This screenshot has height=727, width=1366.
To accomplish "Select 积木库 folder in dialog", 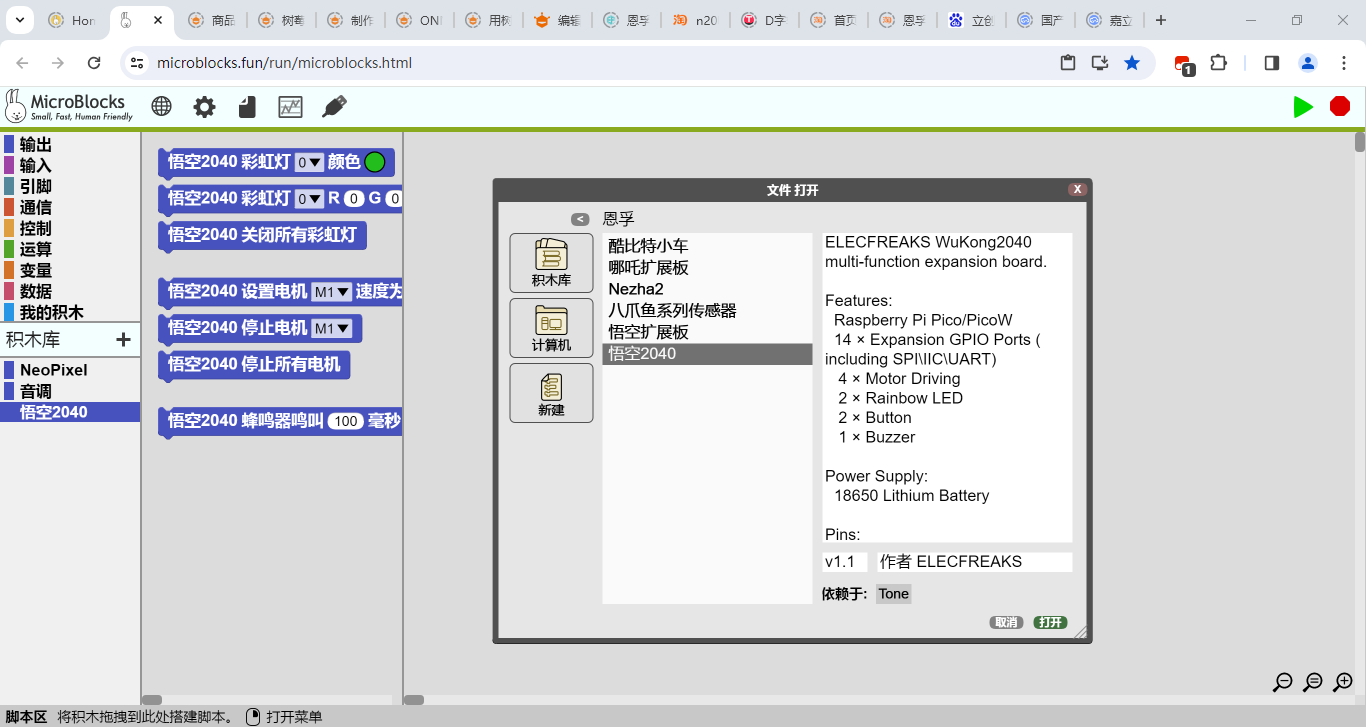I will click(x=551, y=263).
